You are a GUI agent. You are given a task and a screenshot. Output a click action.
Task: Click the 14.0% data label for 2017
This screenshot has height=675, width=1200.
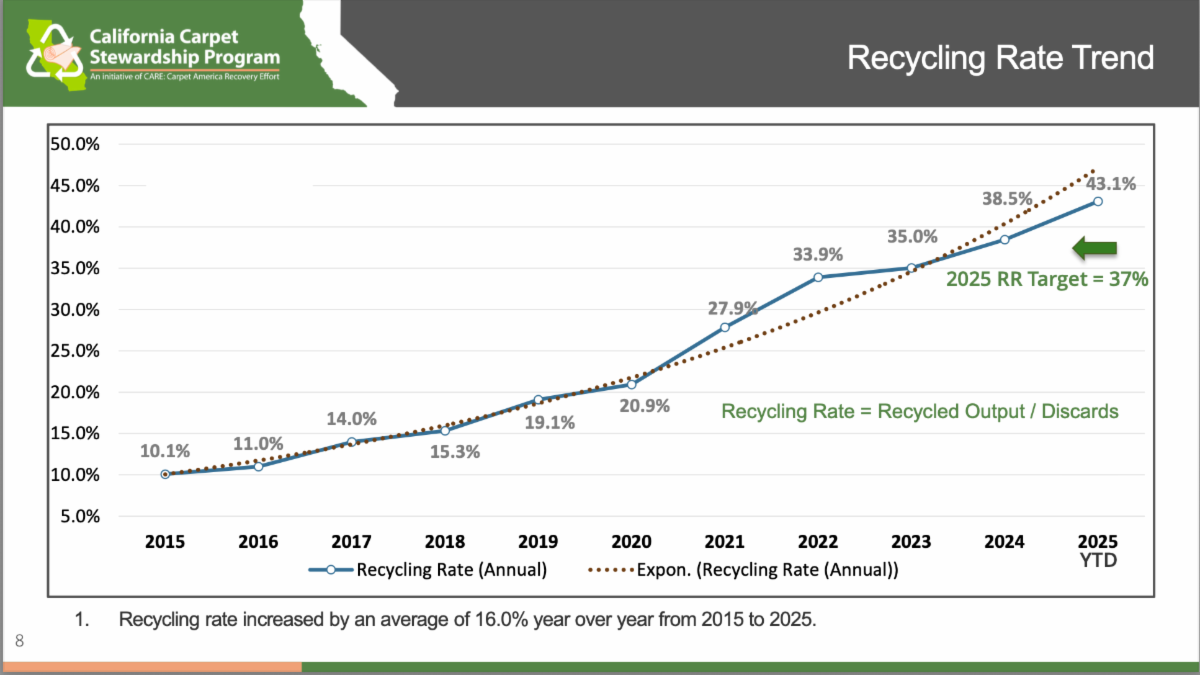tap(351, 419)
